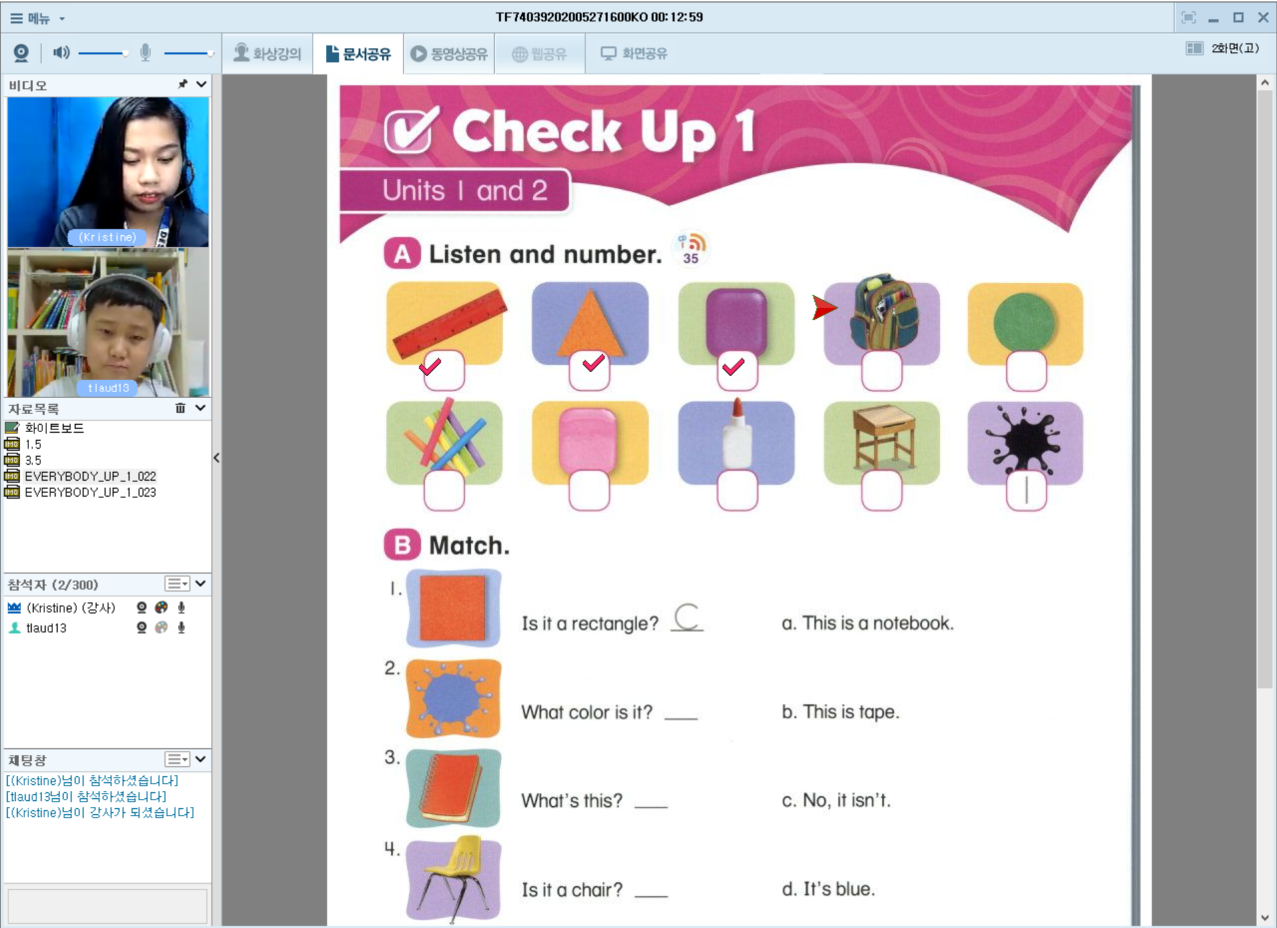The width and height of the screenshot is (1277, 928).
Task: Collapse the 채팅창 panel with its chevron
Action: [201, 760]
